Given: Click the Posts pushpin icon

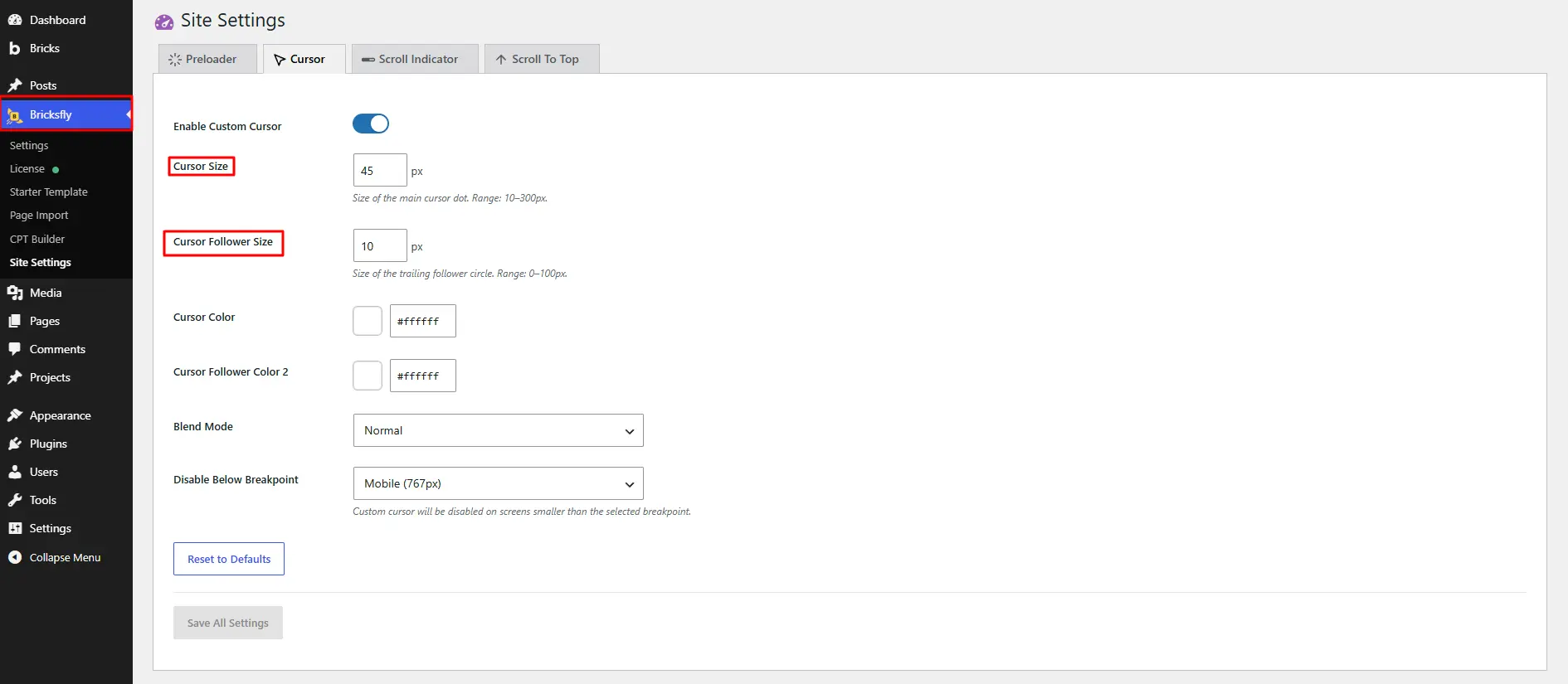Looking at the screenshot, I should pos(15,85).
